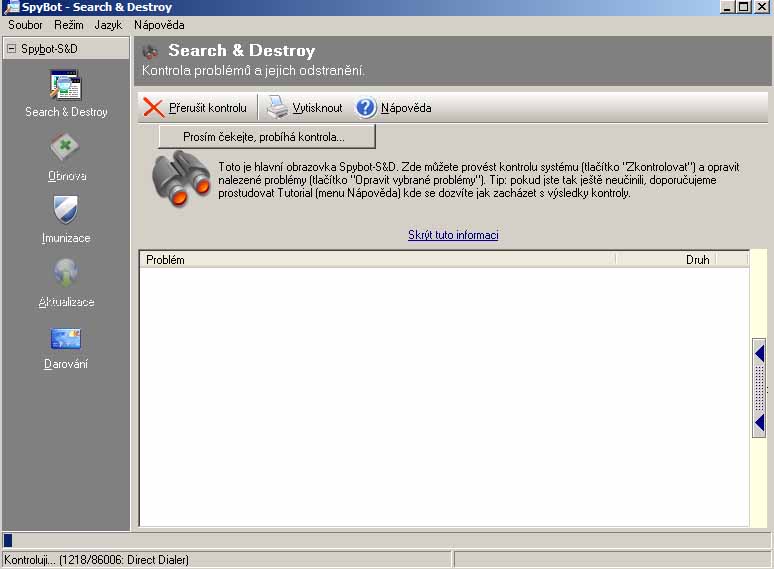774x569 pixels.
Task: Click the question mark Nápověda icon
Action: [366, 108]
